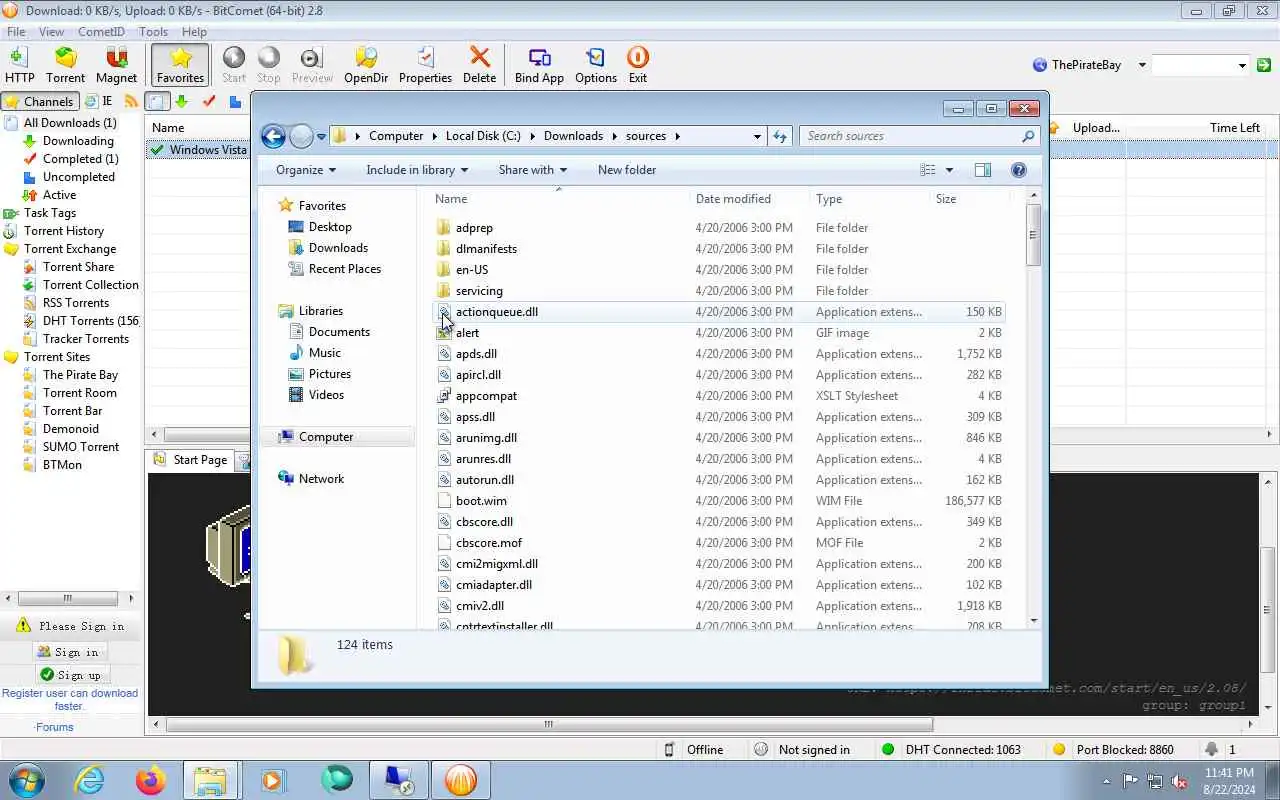Click the New folder button
The image size is (1280, 800).
627,170
